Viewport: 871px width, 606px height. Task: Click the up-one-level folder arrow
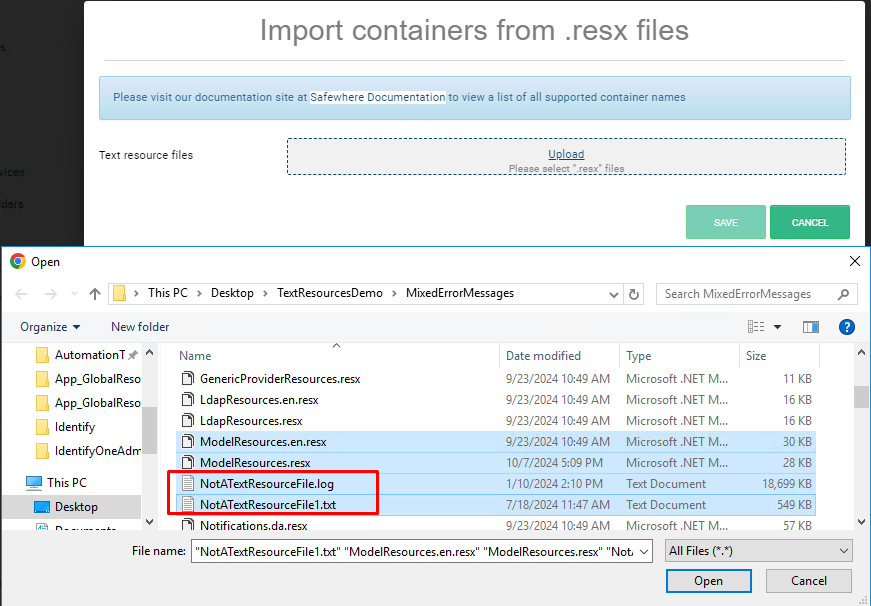pos(95,293)
